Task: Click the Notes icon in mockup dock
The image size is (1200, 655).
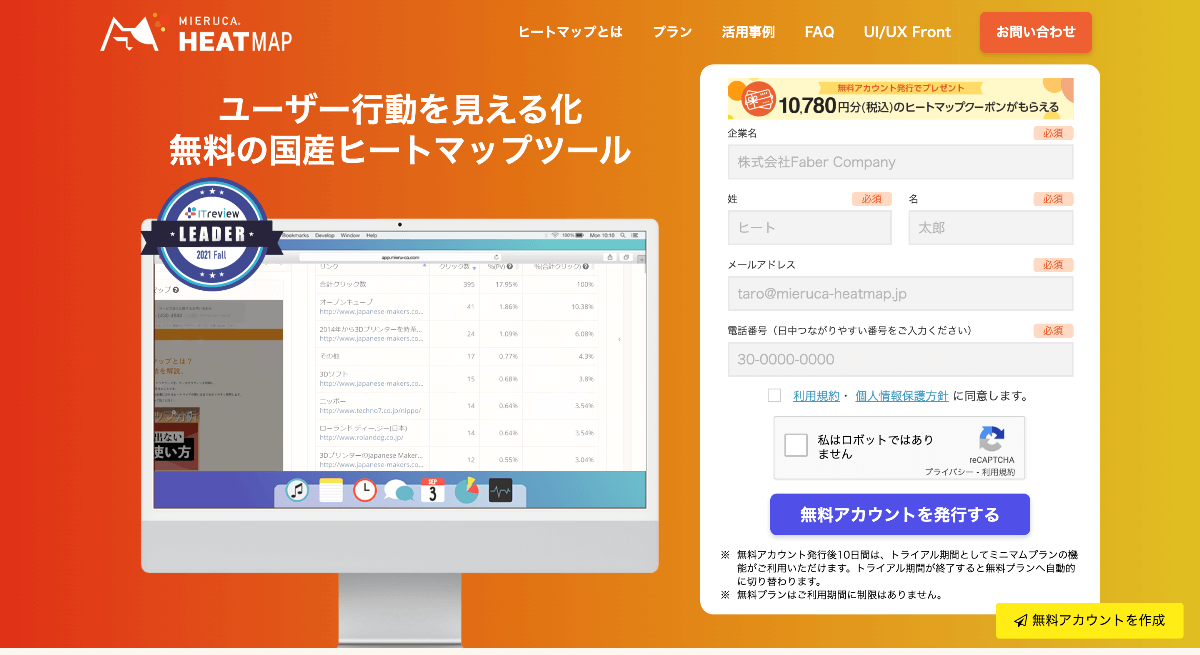Action: 331,490
